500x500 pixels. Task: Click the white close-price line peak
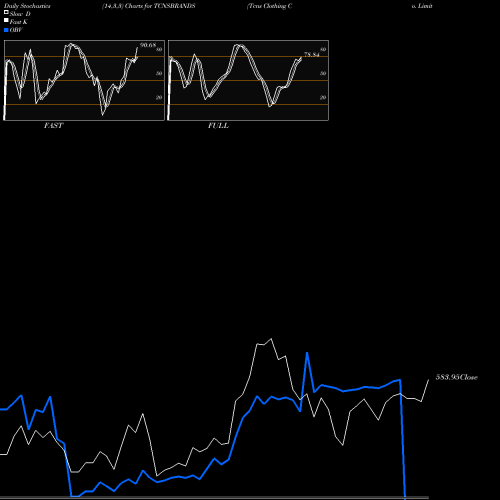[x=271, y=339]
